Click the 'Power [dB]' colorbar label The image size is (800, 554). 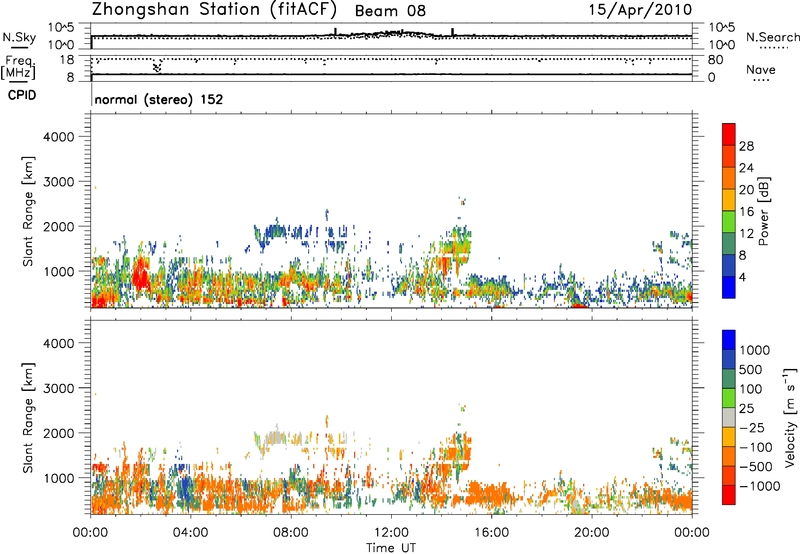(x=763, y=211)
